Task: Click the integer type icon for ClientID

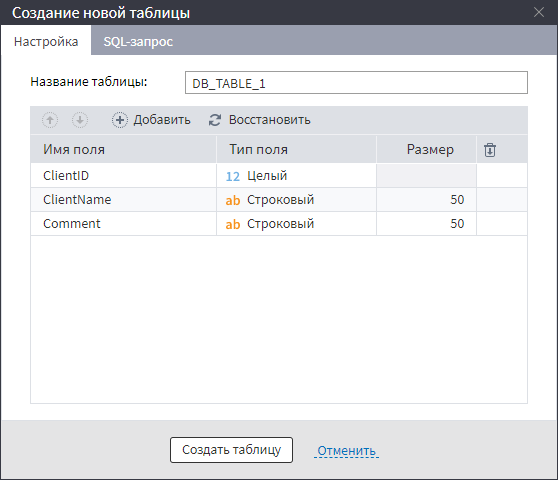Action: tap(233, 176)
